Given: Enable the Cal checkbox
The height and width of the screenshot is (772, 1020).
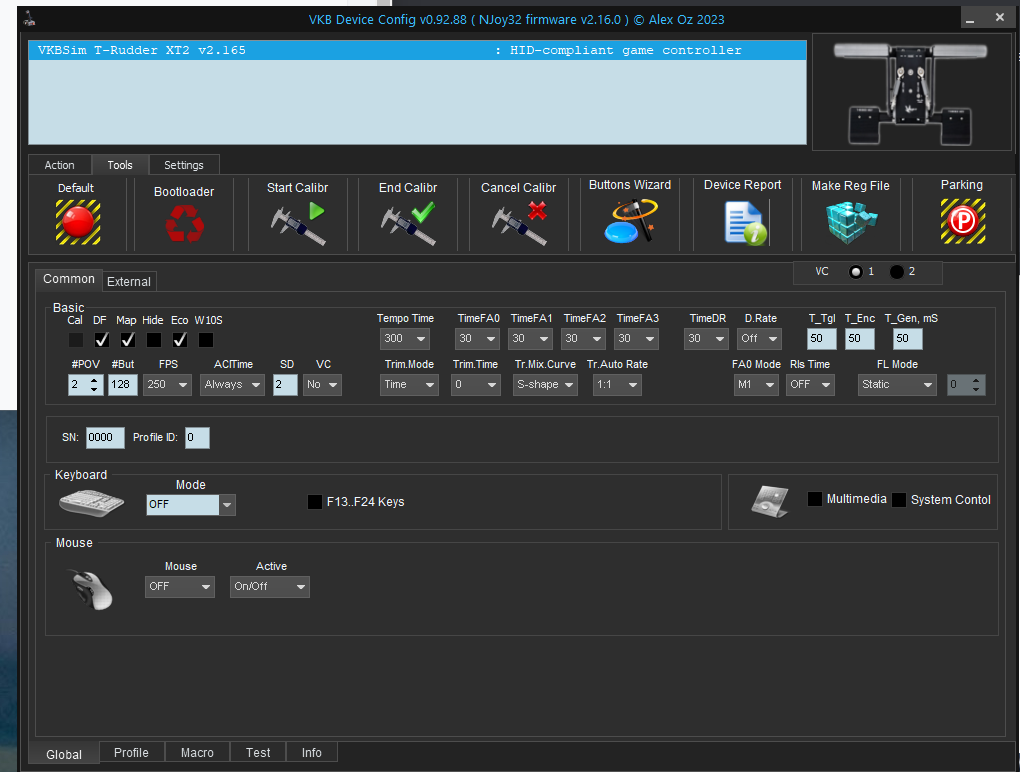Looking at the screenshot, I should pyautogui.click(x=75, y=339).
